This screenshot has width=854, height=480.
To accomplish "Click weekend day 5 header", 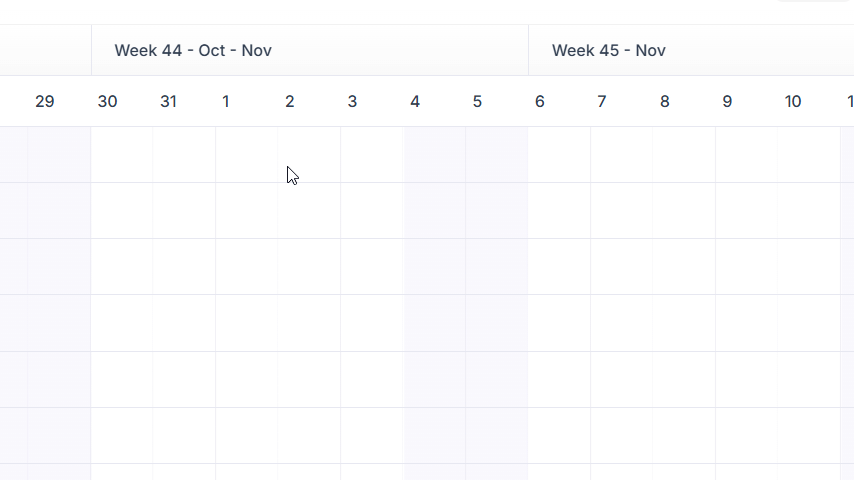I will pyautogui.click(x=477, y=101).
